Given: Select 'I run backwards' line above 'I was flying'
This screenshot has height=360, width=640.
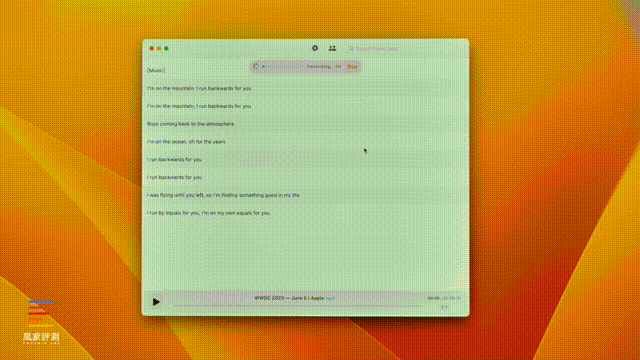Looking at the screenshot, I should (x=174, y=177).
